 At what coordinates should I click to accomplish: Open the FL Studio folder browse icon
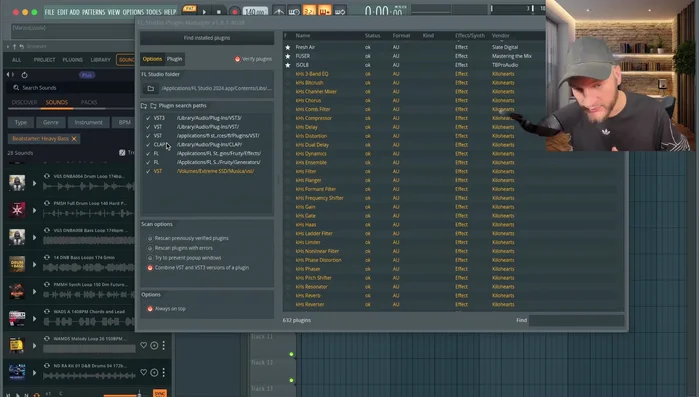(151, 88)
